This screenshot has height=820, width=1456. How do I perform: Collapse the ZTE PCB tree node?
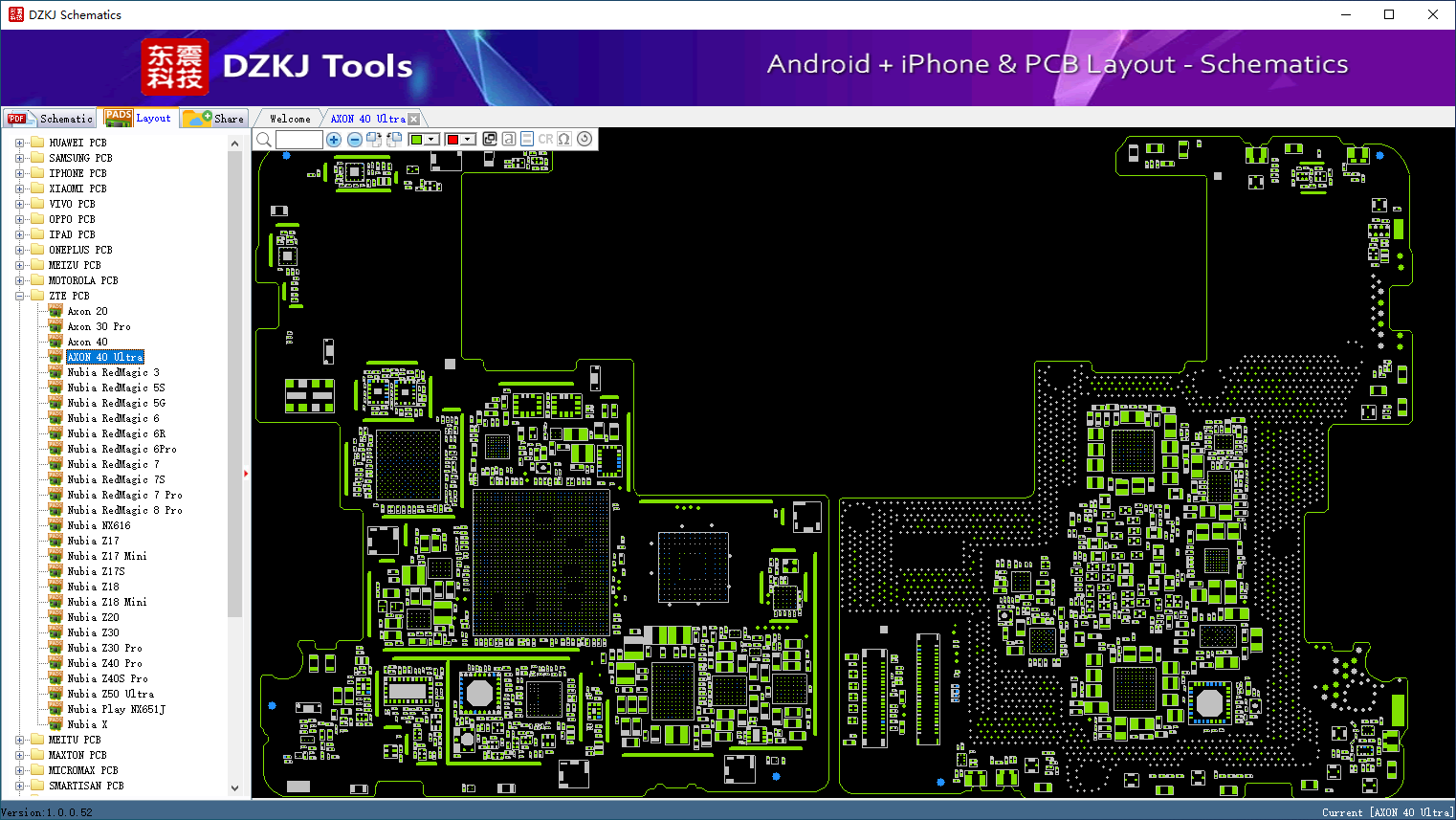(20, 296)
